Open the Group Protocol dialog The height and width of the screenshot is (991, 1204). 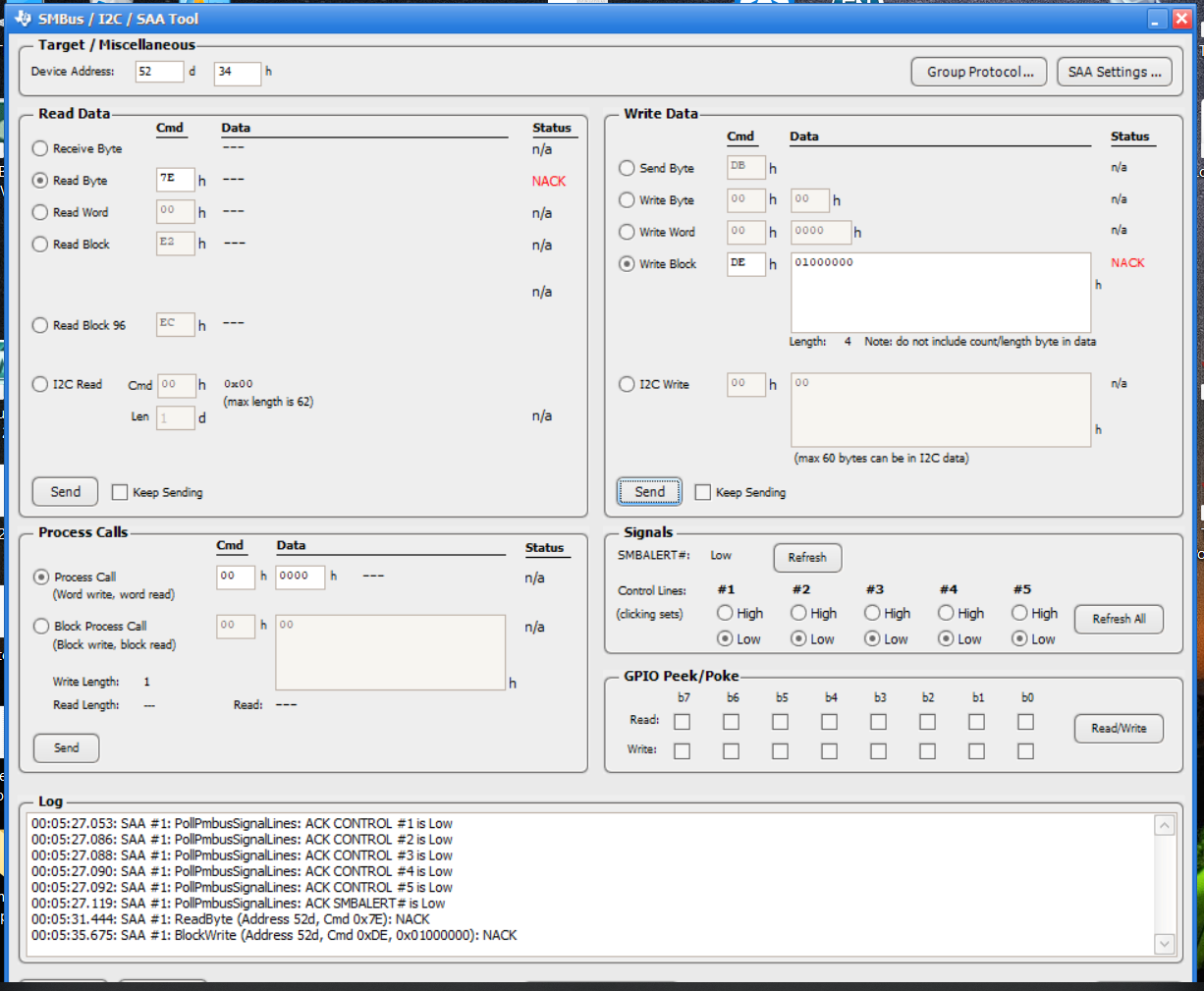980,72
